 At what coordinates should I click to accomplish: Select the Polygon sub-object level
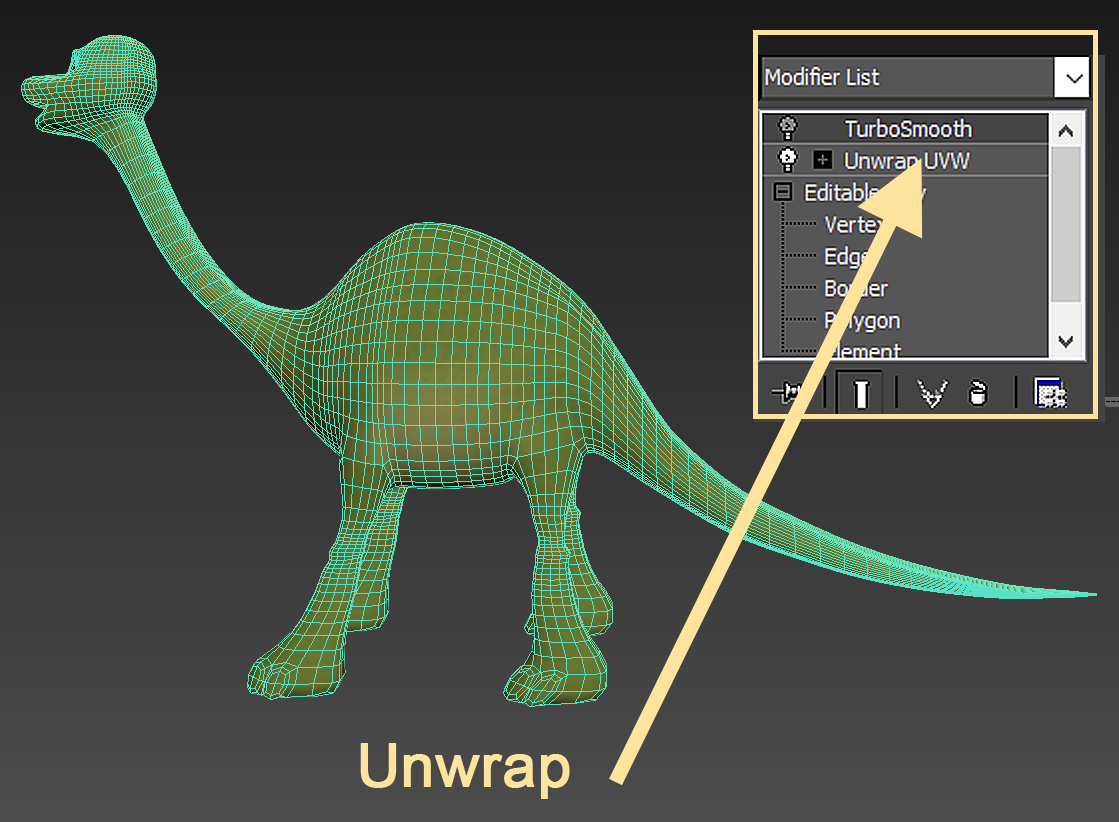[861, 320]
